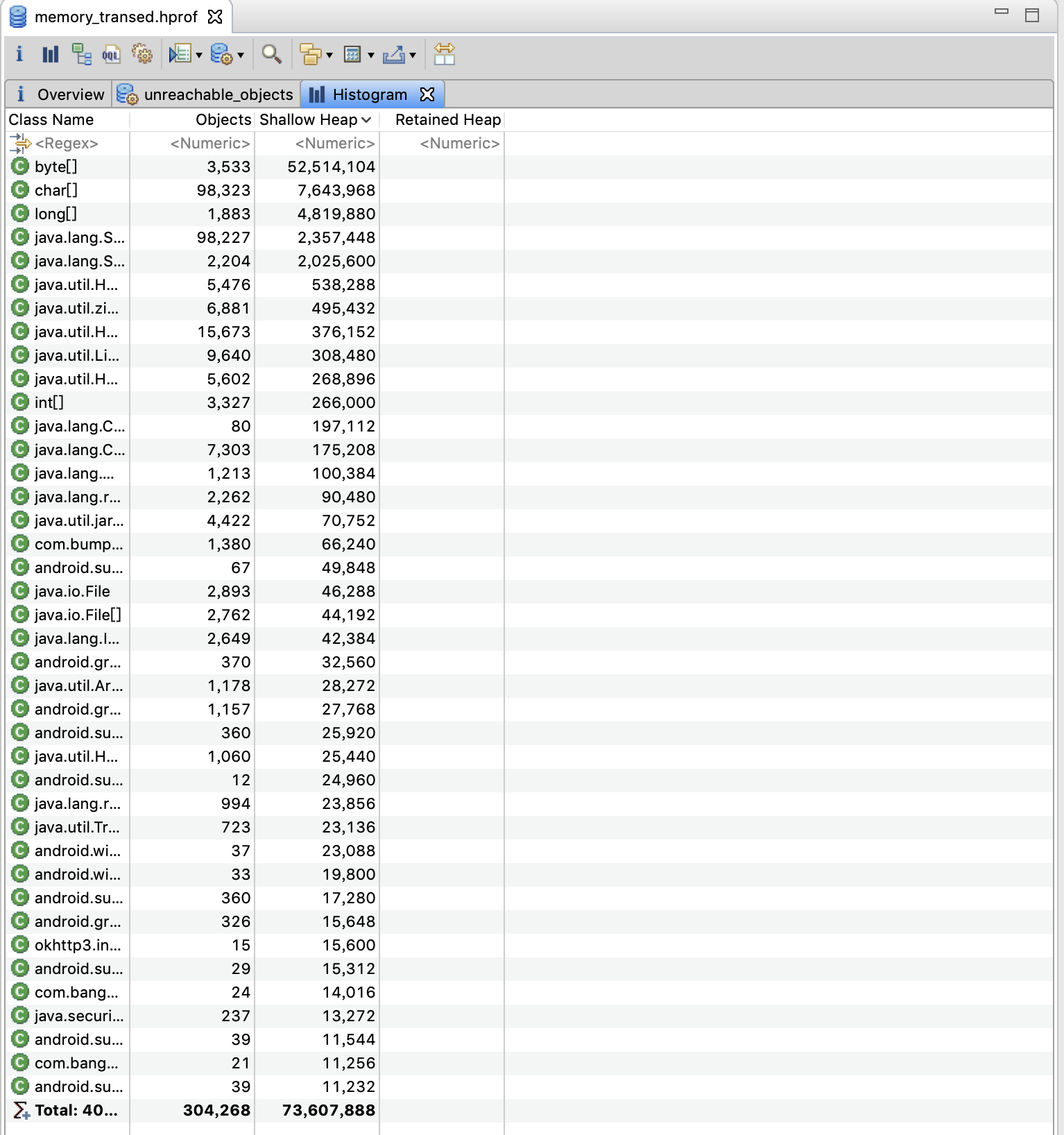The height and width of the screenshot is (1135, 1064).
Task: Click the class icon beside okhttp3.in...
Action: (x=20, y=945)
